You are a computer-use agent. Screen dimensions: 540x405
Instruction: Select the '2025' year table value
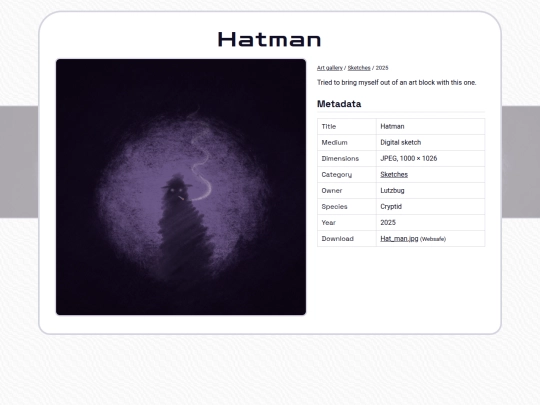coord(388,223)
